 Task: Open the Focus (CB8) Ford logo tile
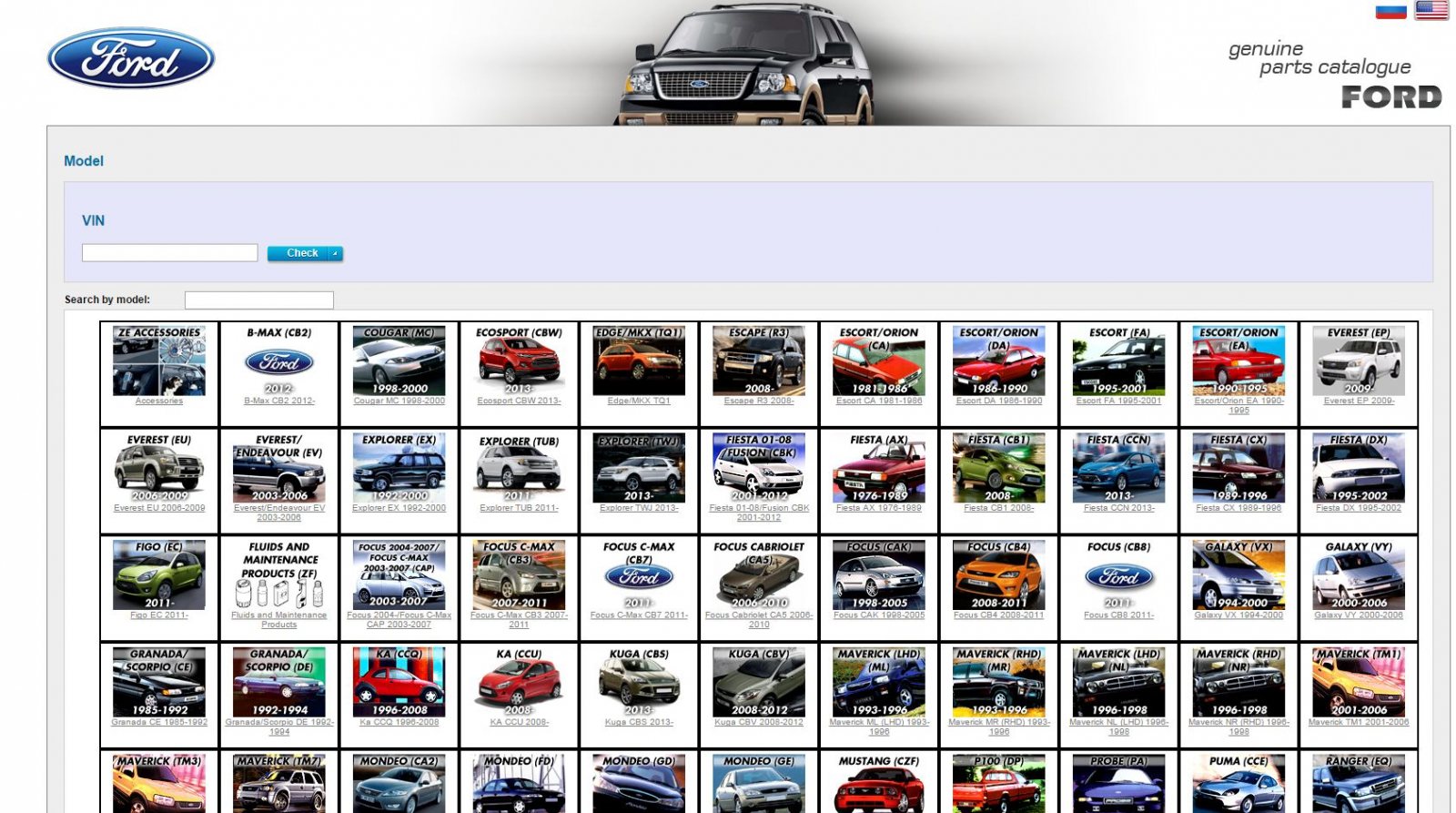(x=1118, y=576)
